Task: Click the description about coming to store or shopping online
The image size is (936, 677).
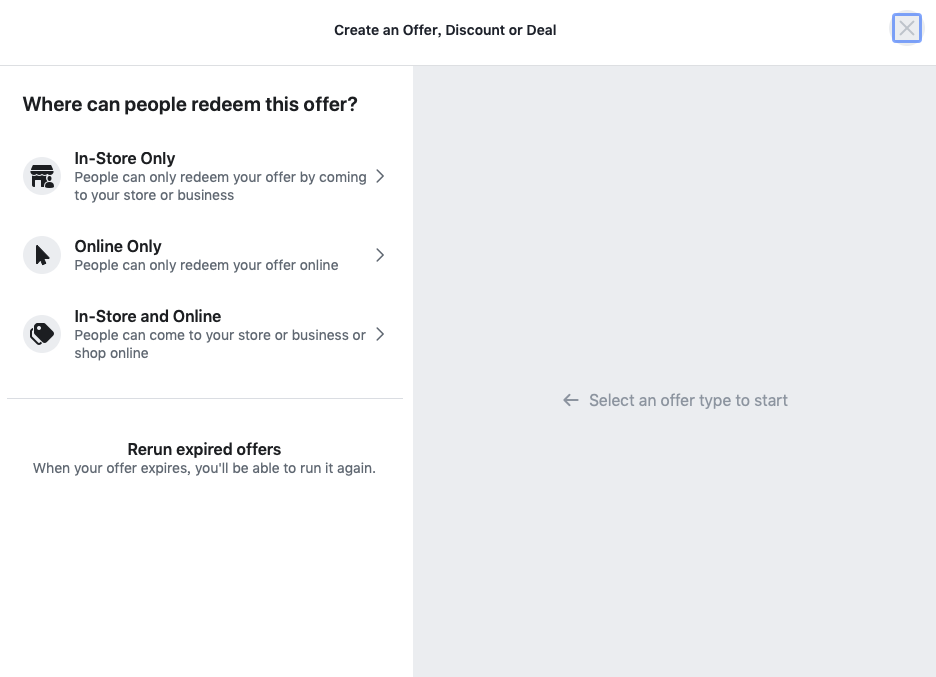Action: point(220,344)
